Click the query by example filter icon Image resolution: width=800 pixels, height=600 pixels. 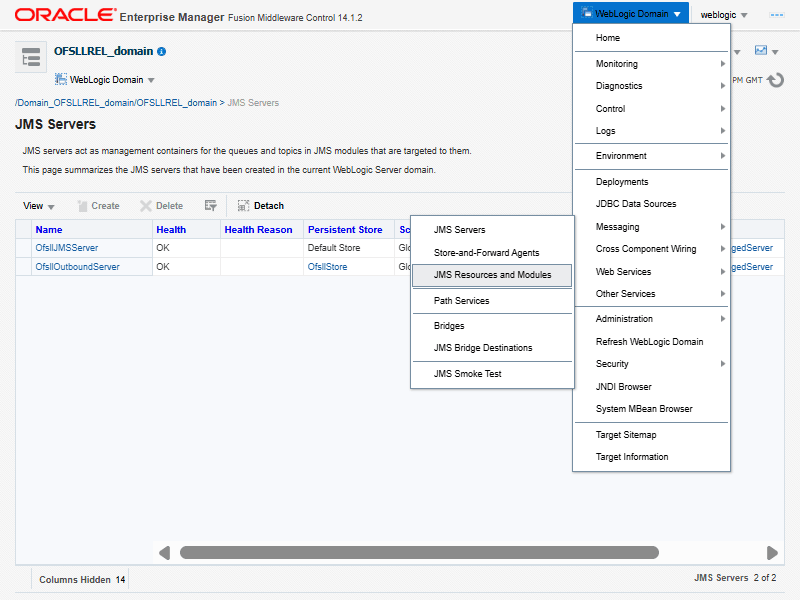coord(211,206)
